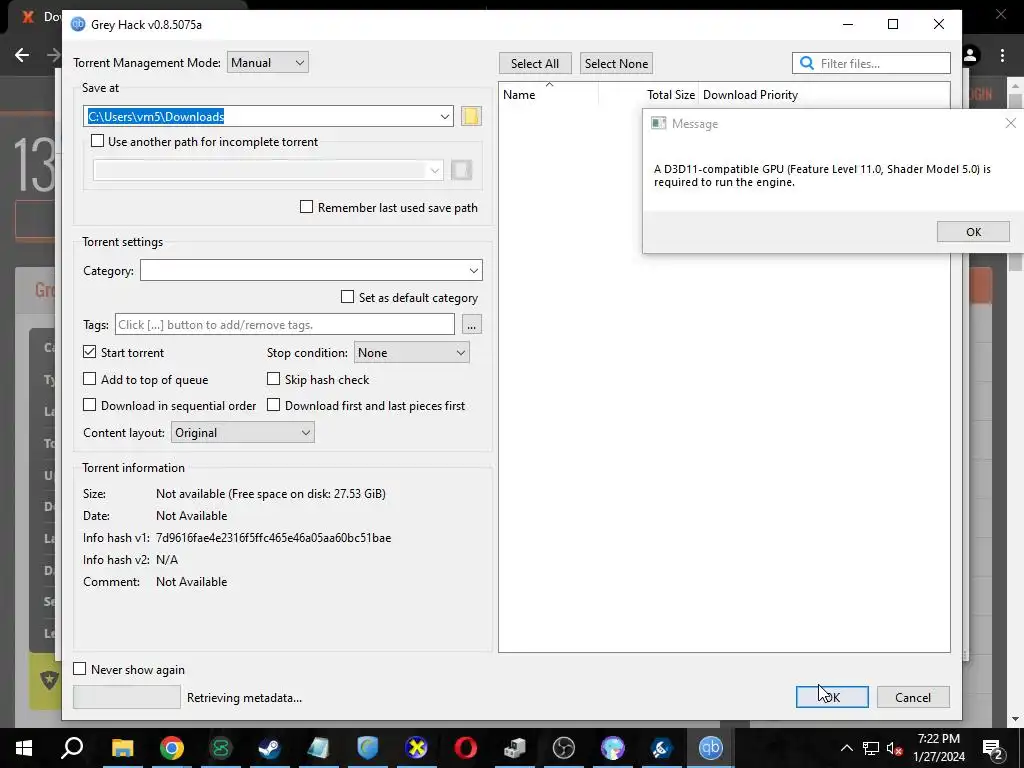
Task: Click OK in the Message dialog
Action: click(x=973, y=232)
